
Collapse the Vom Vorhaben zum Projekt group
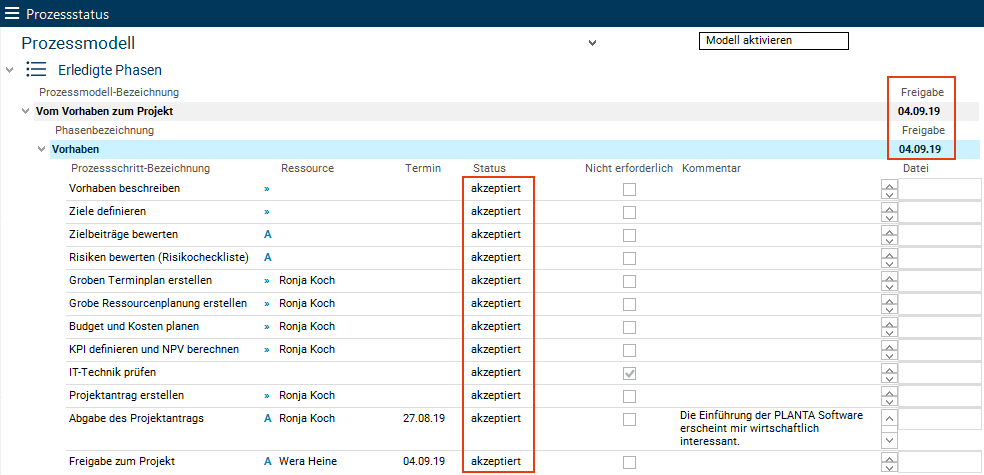pyautogui.click(x=25, y=111)
